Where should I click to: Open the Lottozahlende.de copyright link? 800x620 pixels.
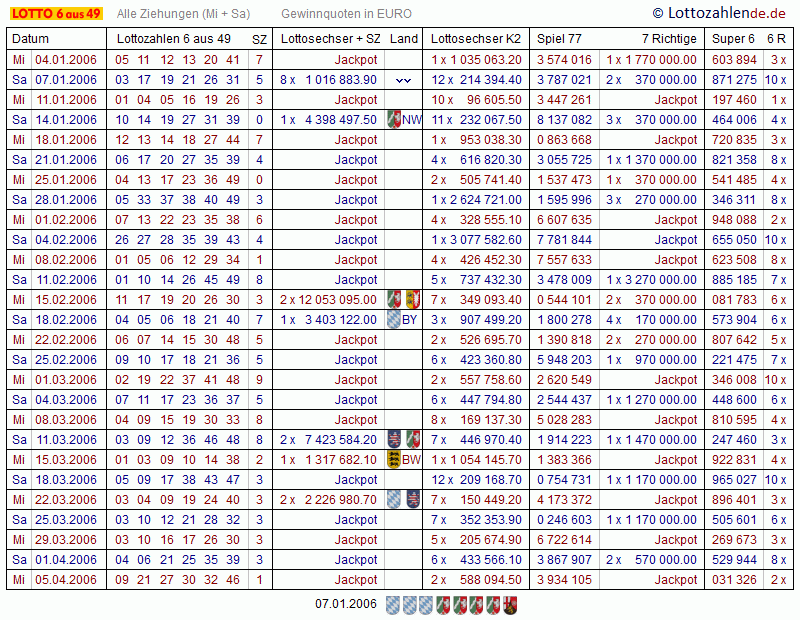pyautogui.click(x=719, y=13)
